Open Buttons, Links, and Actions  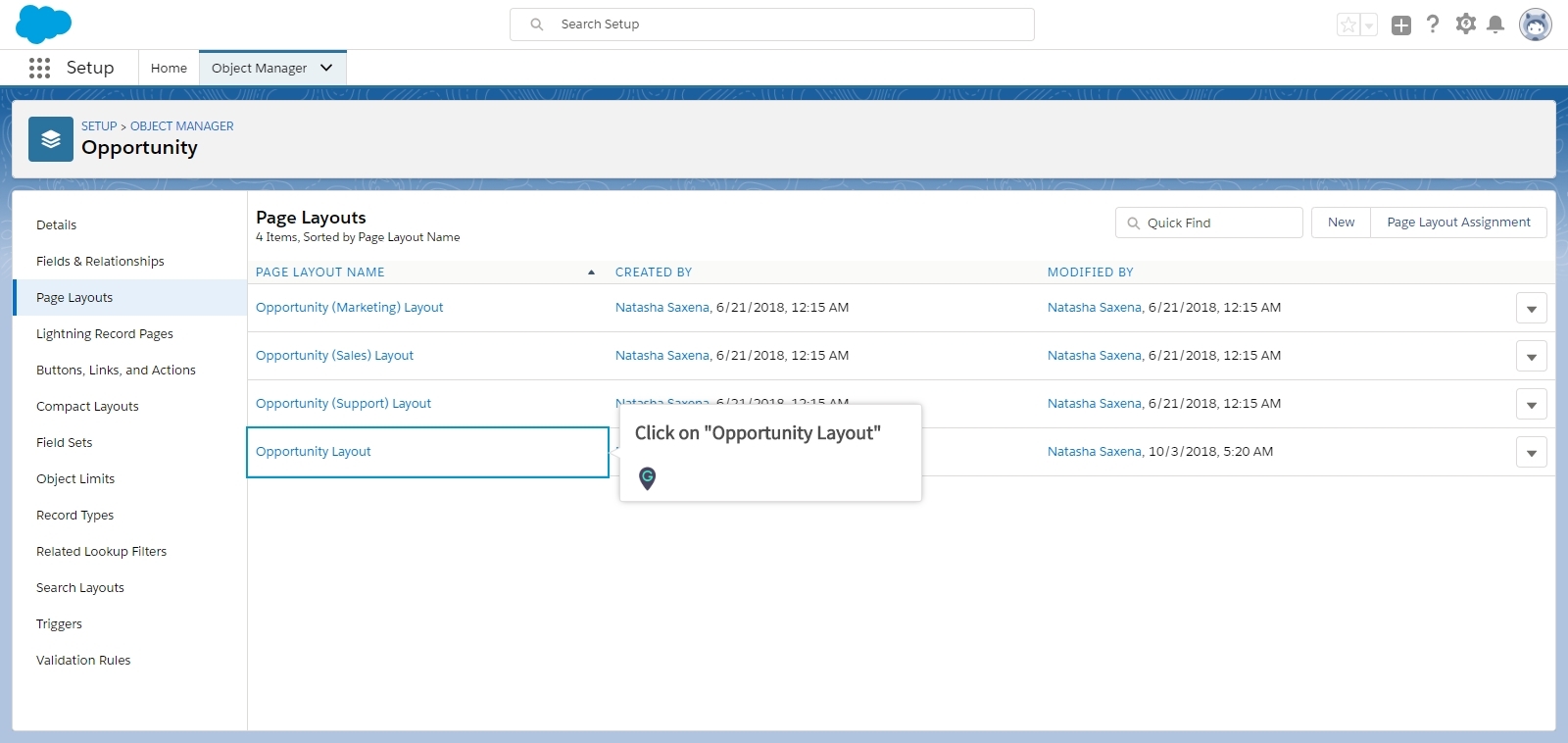tap(116, 371)
